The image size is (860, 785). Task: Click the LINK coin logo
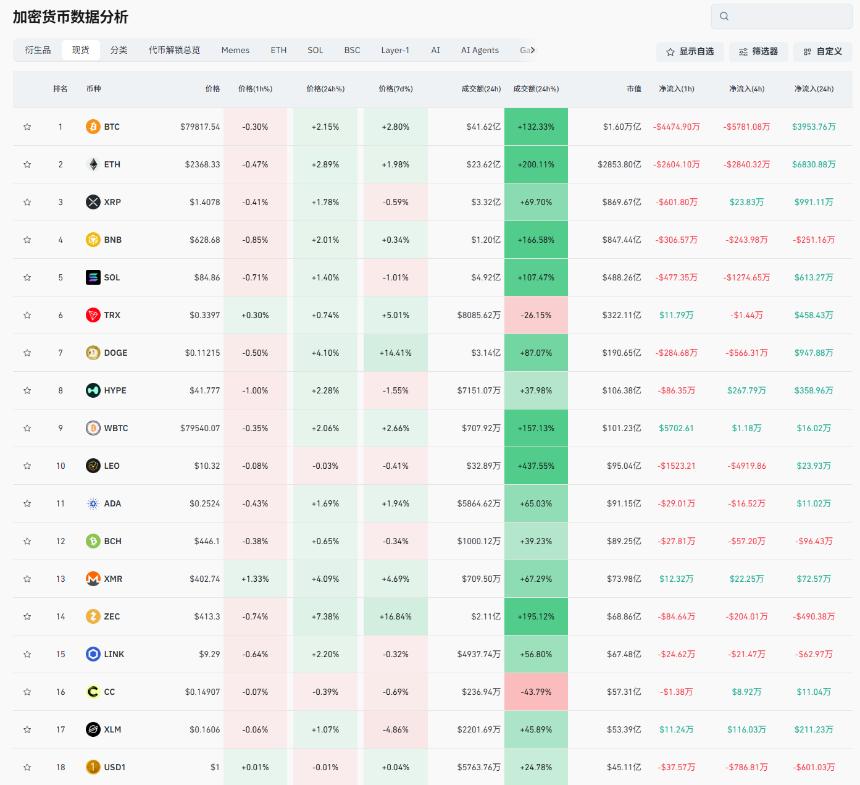click(x=93, y=654)
